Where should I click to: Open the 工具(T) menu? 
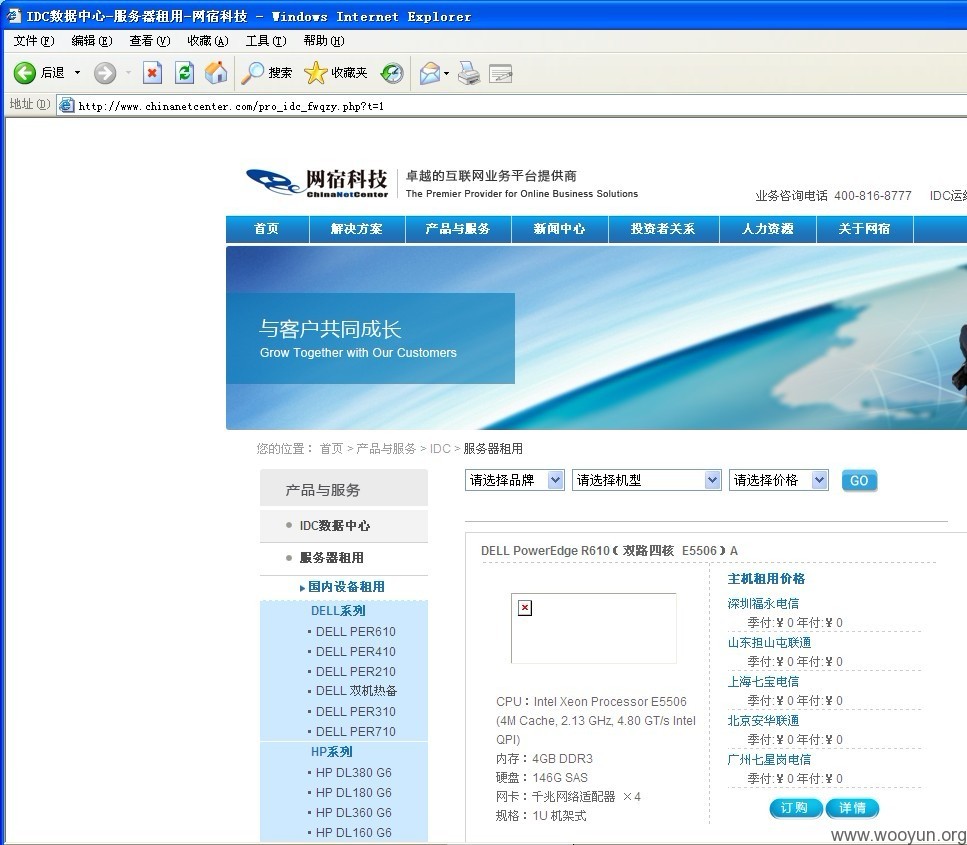[x=266, y=41]
